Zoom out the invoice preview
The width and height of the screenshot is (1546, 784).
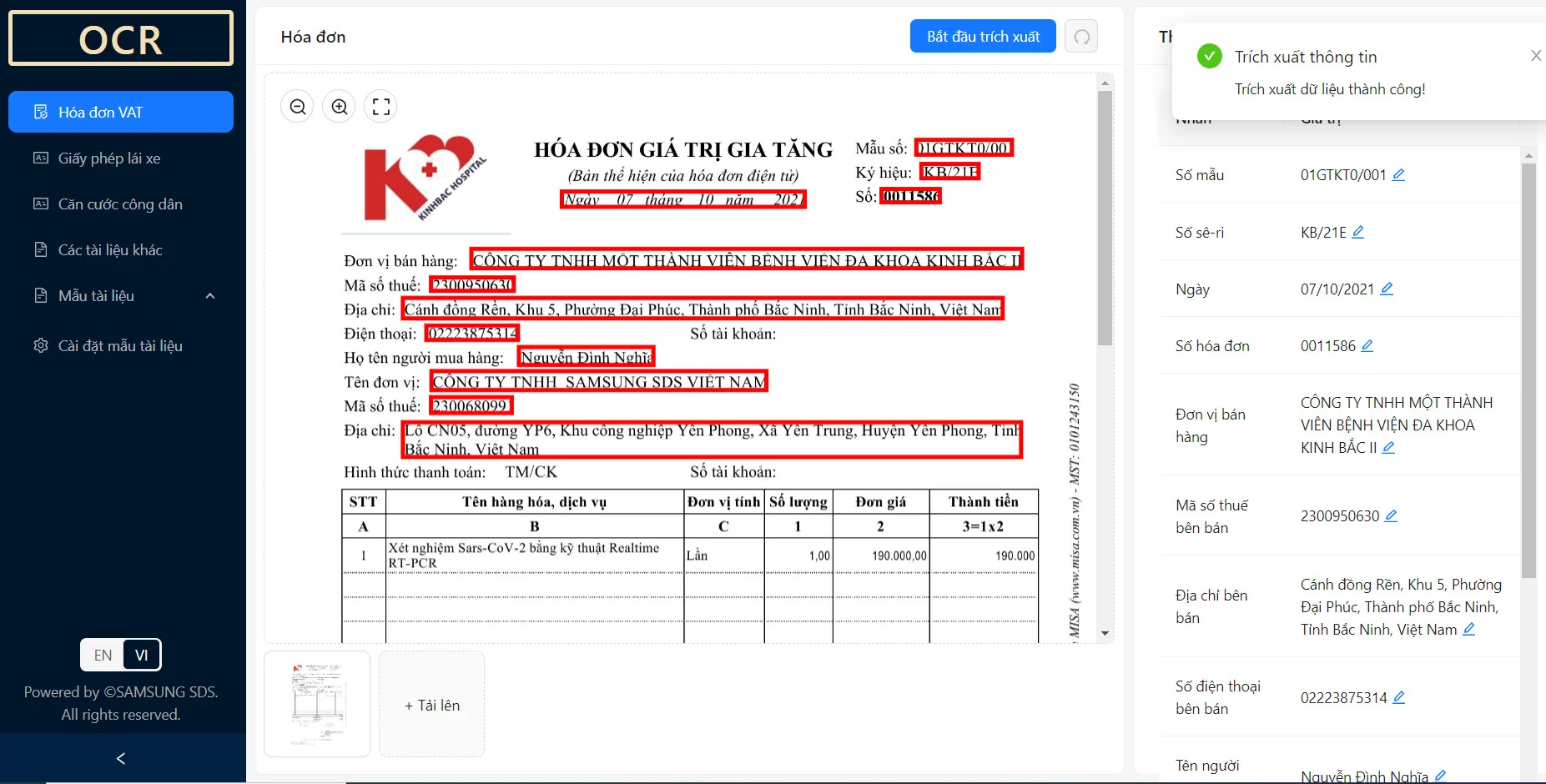coord(298,107)
